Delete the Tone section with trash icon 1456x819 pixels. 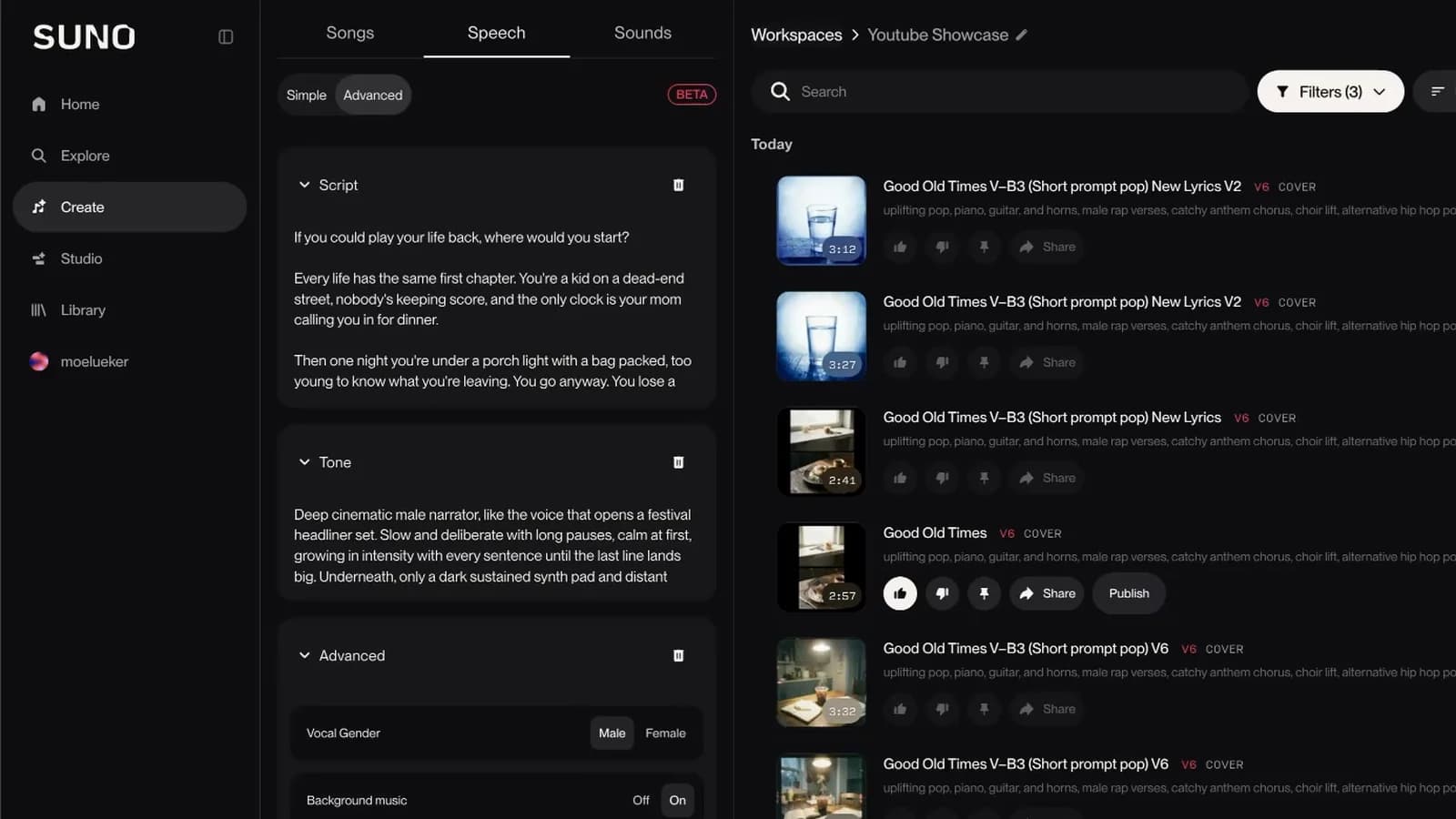point(678,462)
